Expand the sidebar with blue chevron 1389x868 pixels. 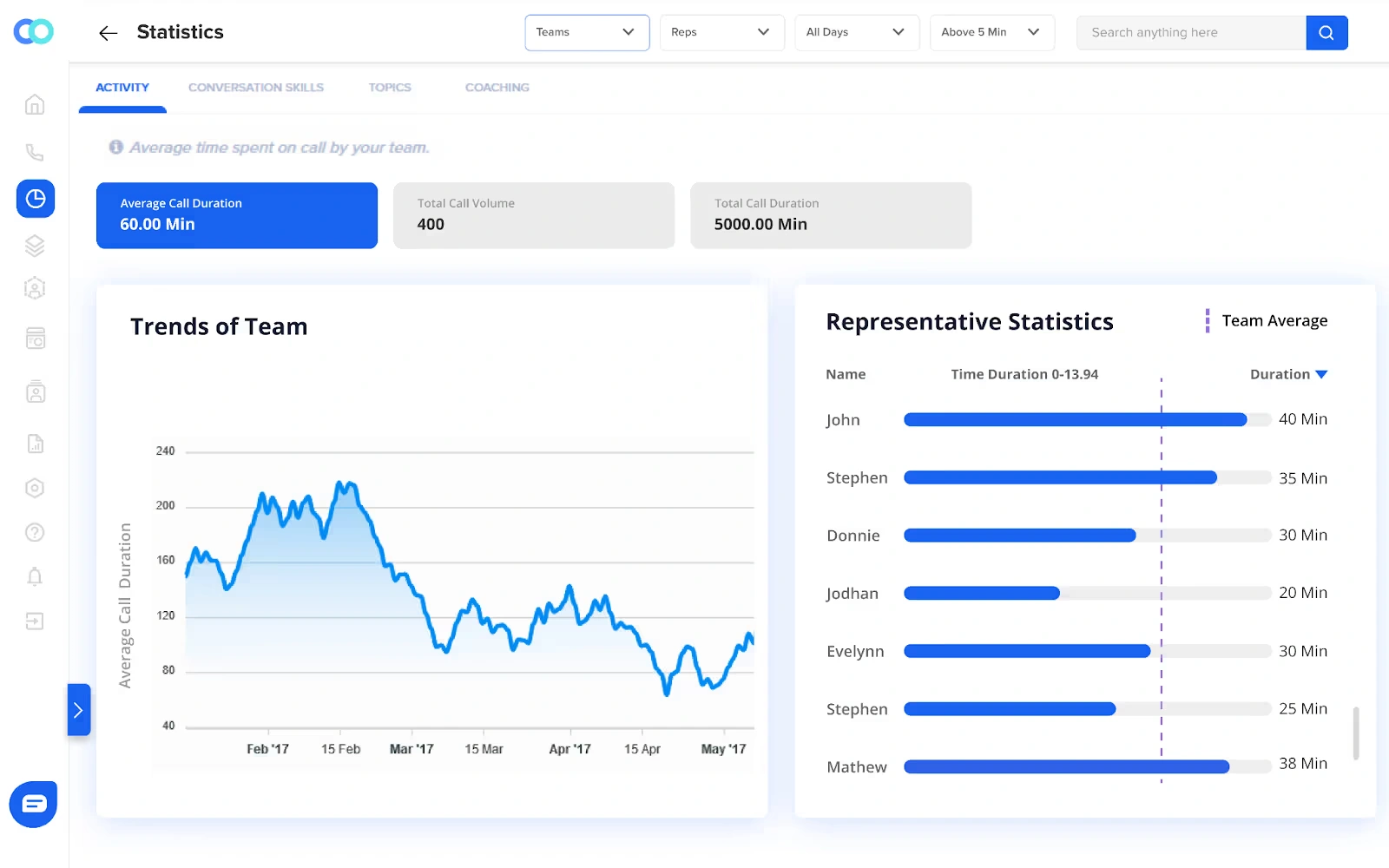click(79, 710)
